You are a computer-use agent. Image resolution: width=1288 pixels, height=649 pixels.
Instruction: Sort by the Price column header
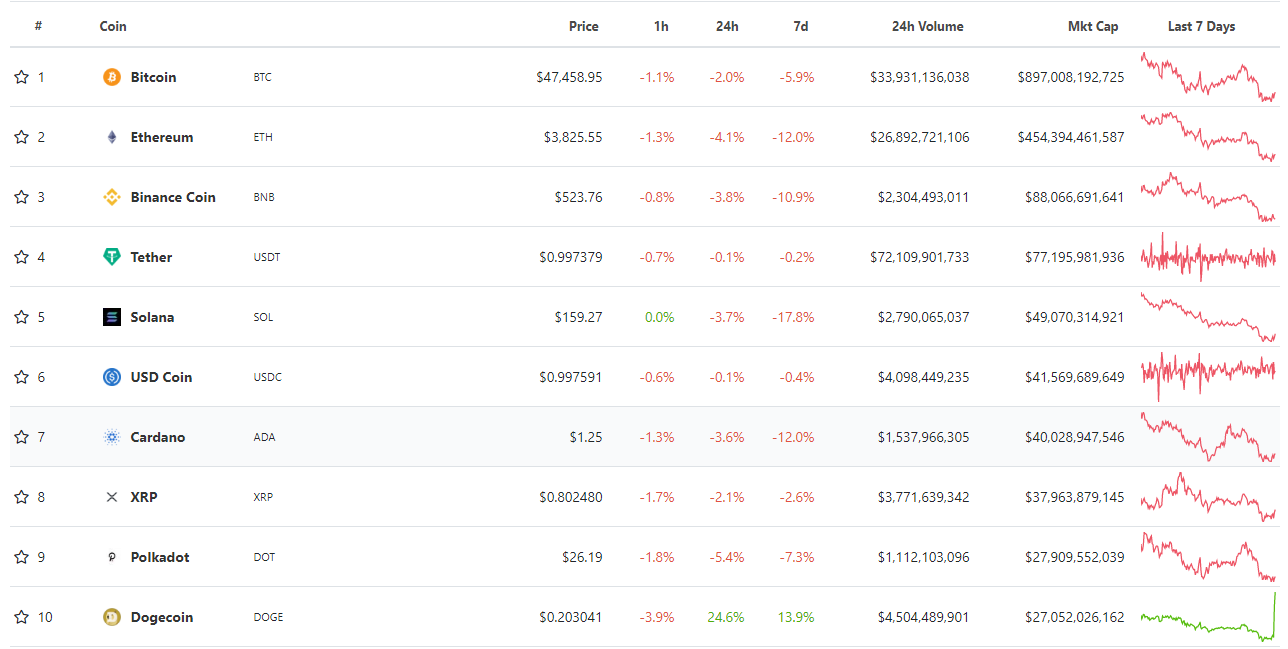tap(584, 27)
